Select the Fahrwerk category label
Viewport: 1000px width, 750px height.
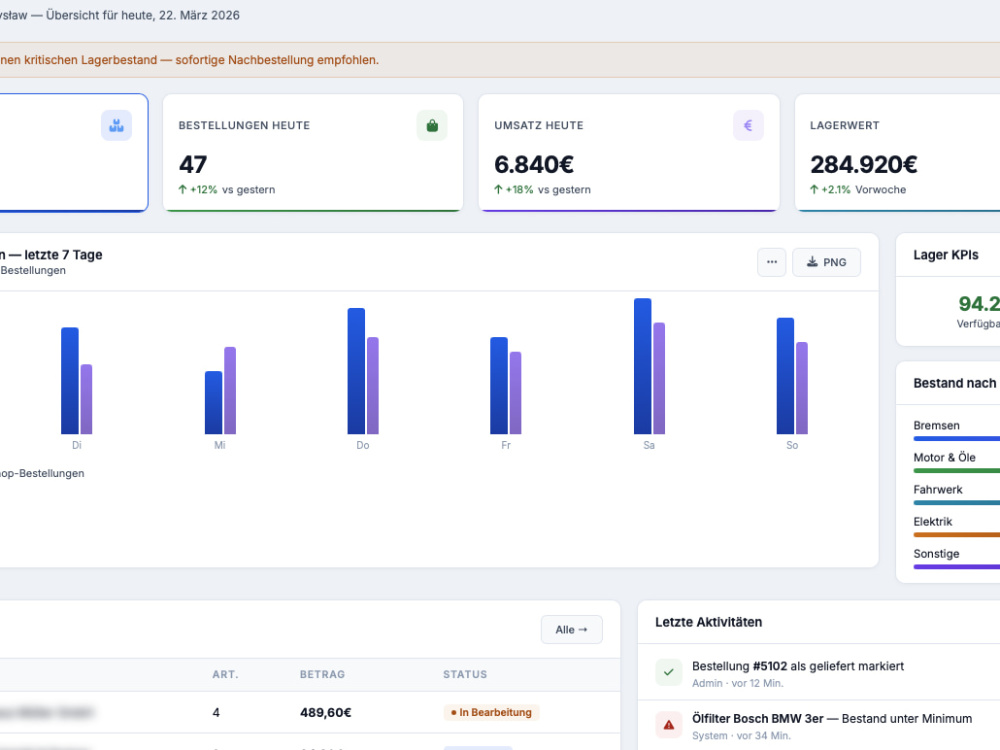(938, 490)
